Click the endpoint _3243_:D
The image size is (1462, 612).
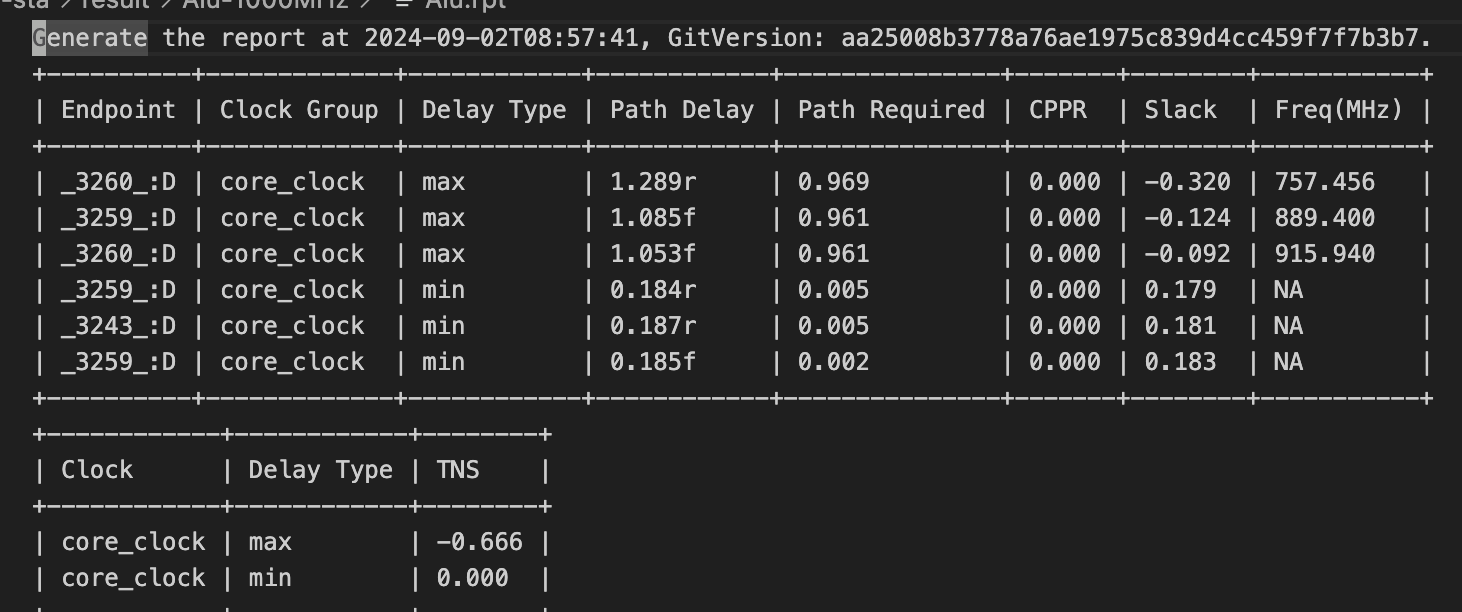pos(118,326)
